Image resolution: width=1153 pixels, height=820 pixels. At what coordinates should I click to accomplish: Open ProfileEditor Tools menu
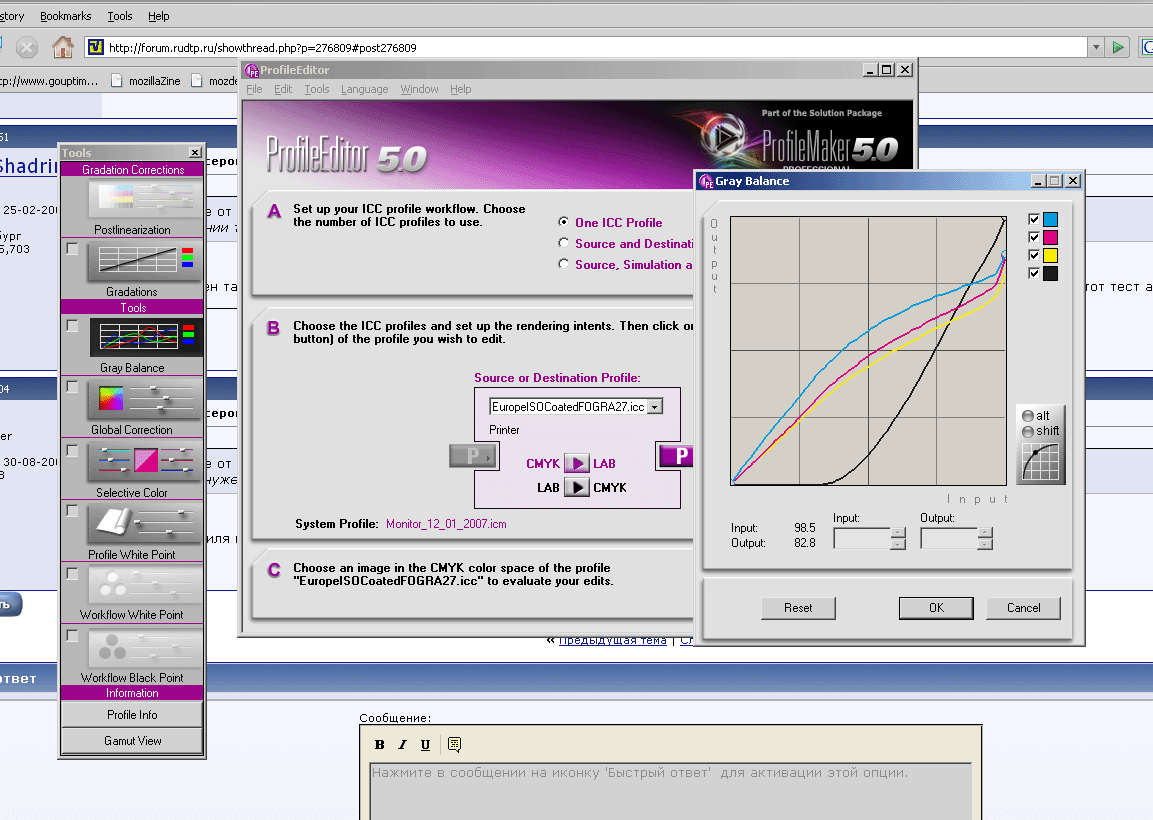(317, 89)
